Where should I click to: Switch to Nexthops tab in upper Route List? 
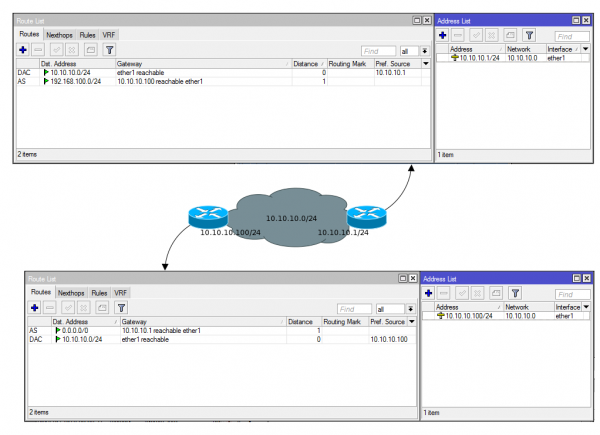tap(59, 35)
